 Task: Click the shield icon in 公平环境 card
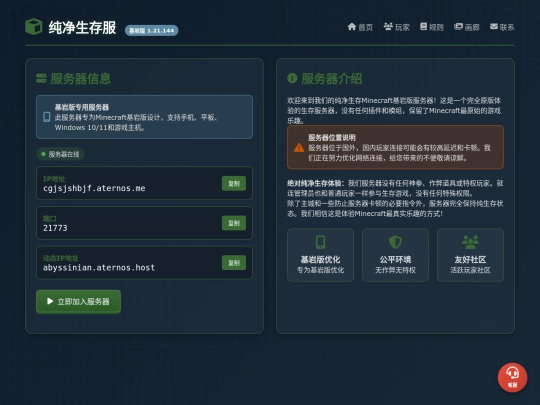point(395,242)
